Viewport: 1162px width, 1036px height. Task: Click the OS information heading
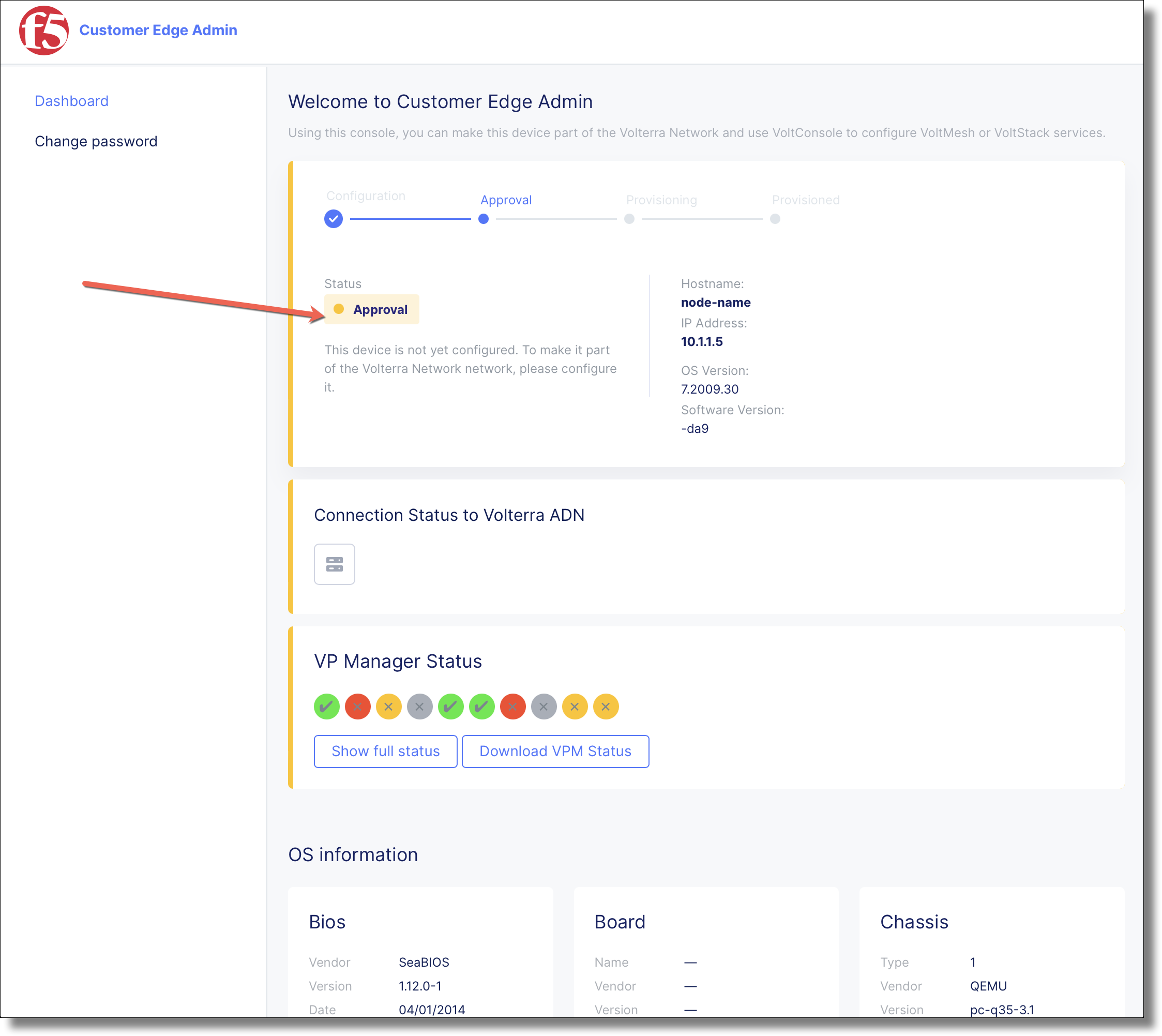(353, 854)
